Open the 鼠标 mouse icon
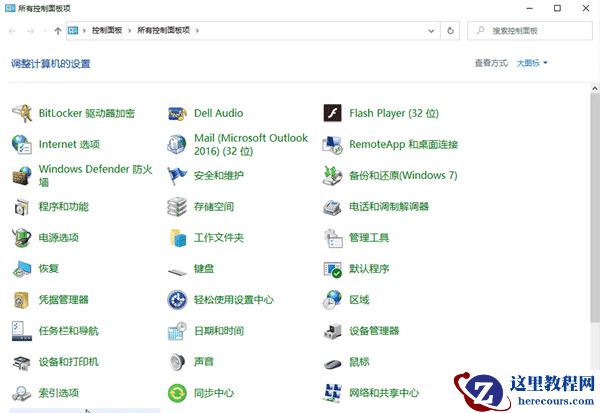This screenshot has height=413, width=600. click(x=333, y=363)
